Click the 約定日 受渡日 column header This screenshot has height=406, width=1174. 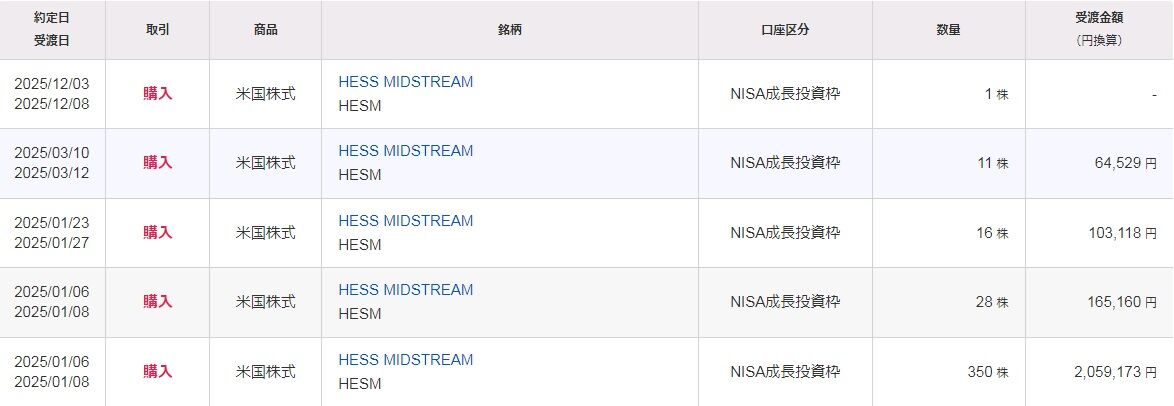[52, 30]
